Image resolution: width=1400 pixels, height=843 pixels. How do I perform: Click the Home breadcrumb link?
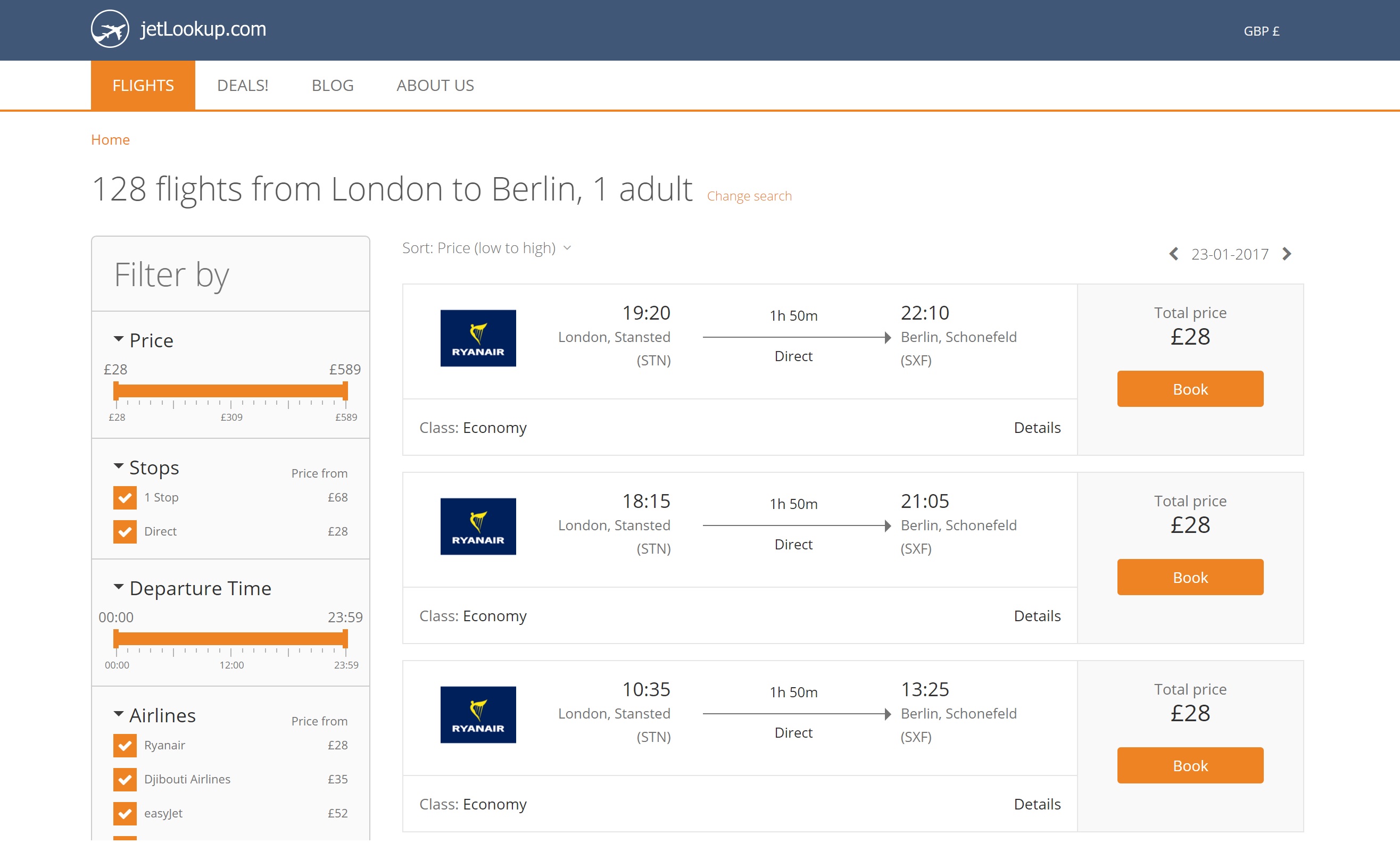110,140
